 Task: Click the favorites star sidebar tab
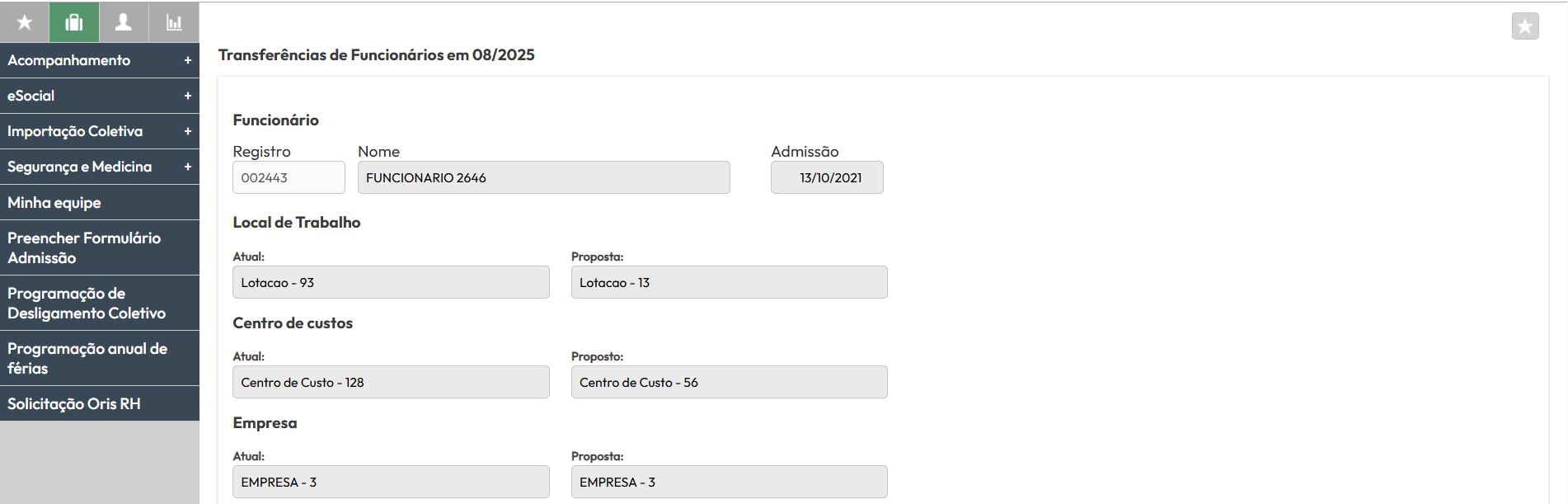point(25,22)
